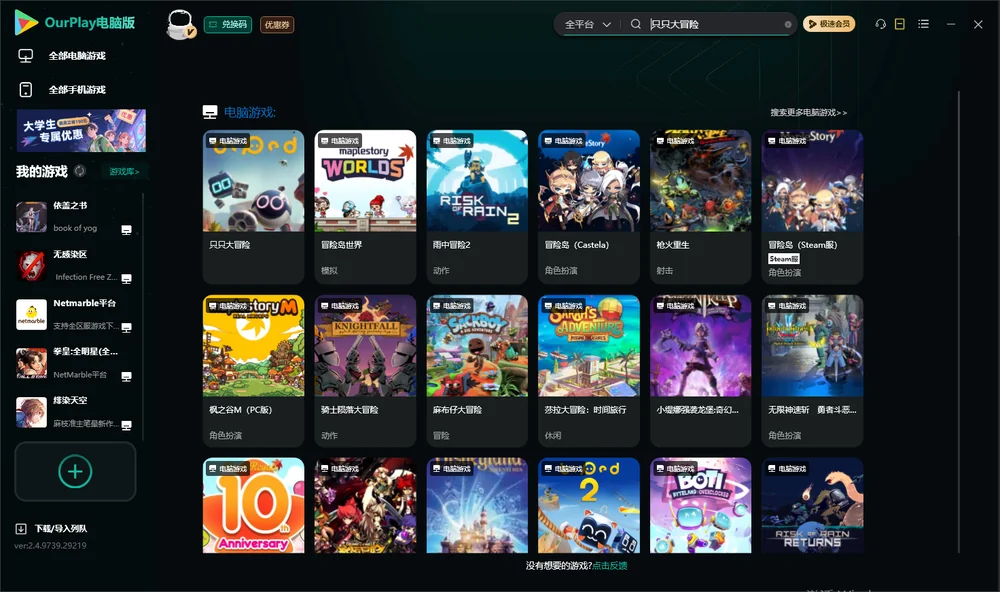The width and height of the screenshot is (1000, 592).
Task: Open the 枪火重生 game card
Action: click(x=700, y=207)
